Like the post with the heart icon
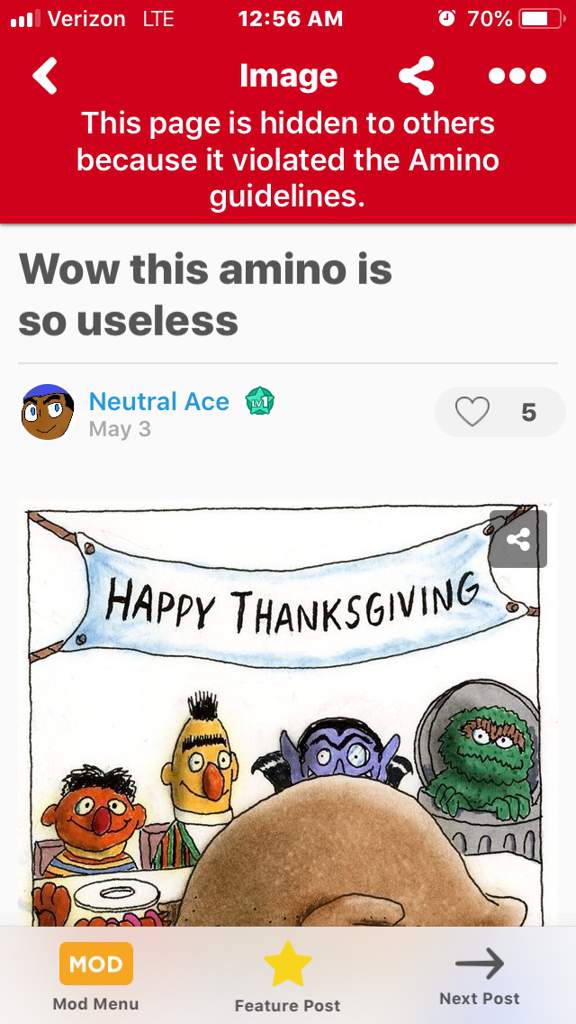Viewport: 576px width, 1024px height. pyautogui.click(x=472, y=412)
